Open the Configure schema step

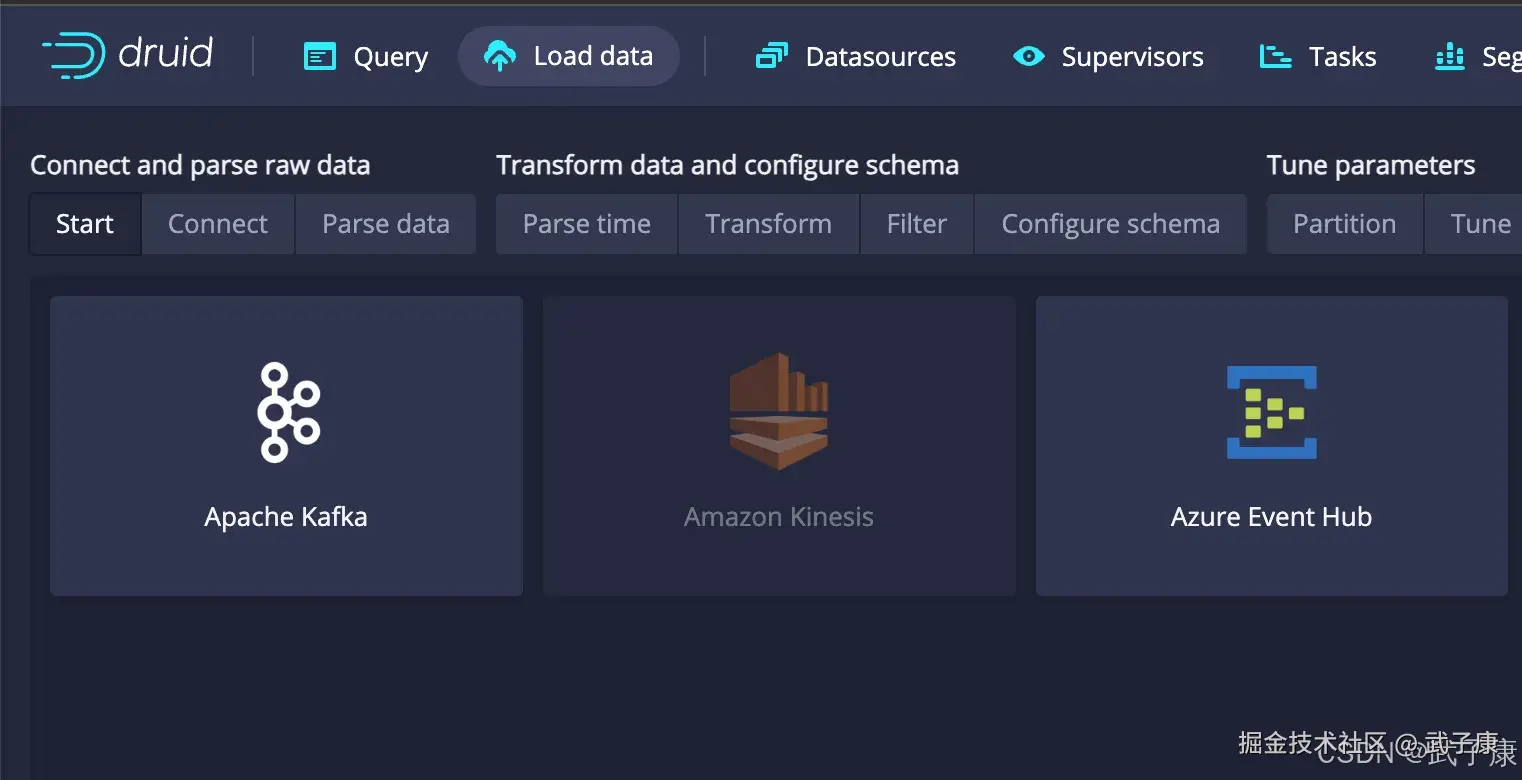click(x=1110, y=224)
